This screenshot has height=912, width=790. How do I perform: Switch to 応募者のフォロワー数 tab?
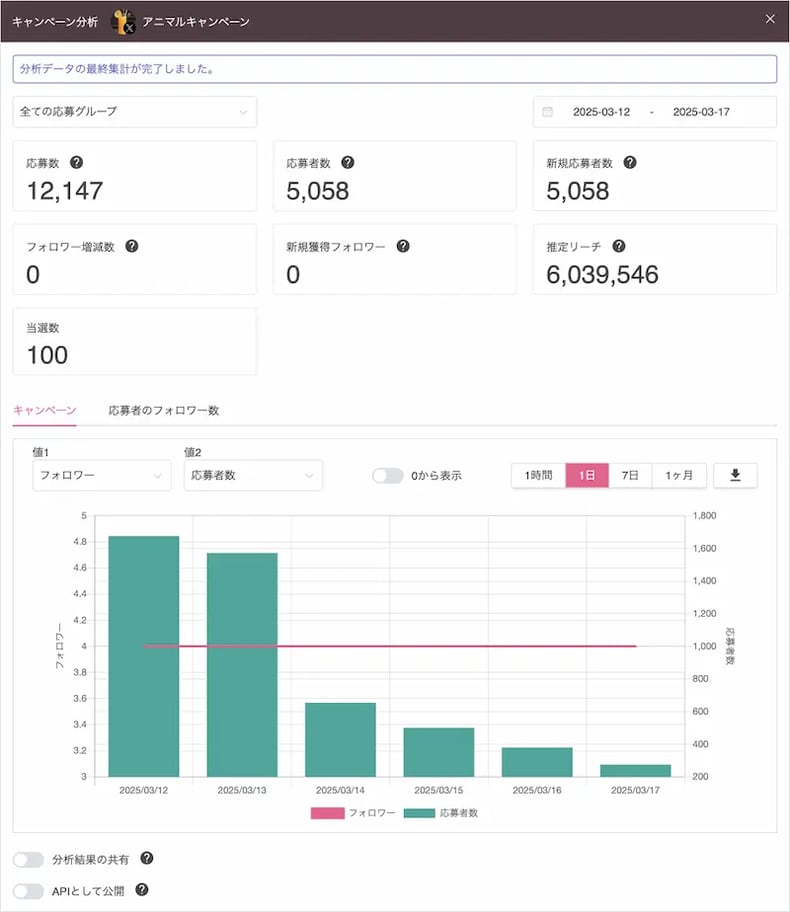click(x=164, y=410)
